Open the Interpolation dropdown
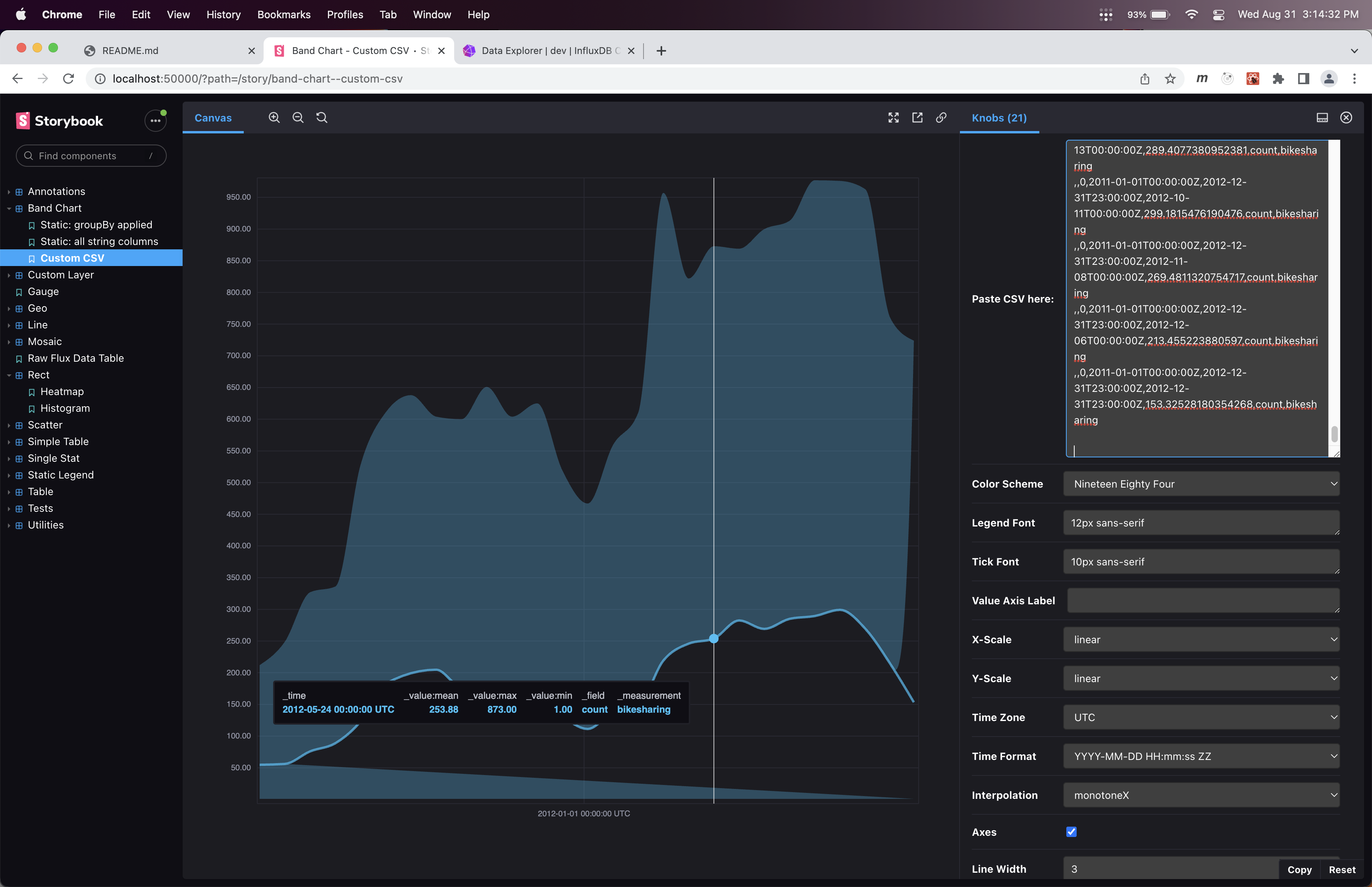The image size is (1372, 887). tap(1201, 795)
